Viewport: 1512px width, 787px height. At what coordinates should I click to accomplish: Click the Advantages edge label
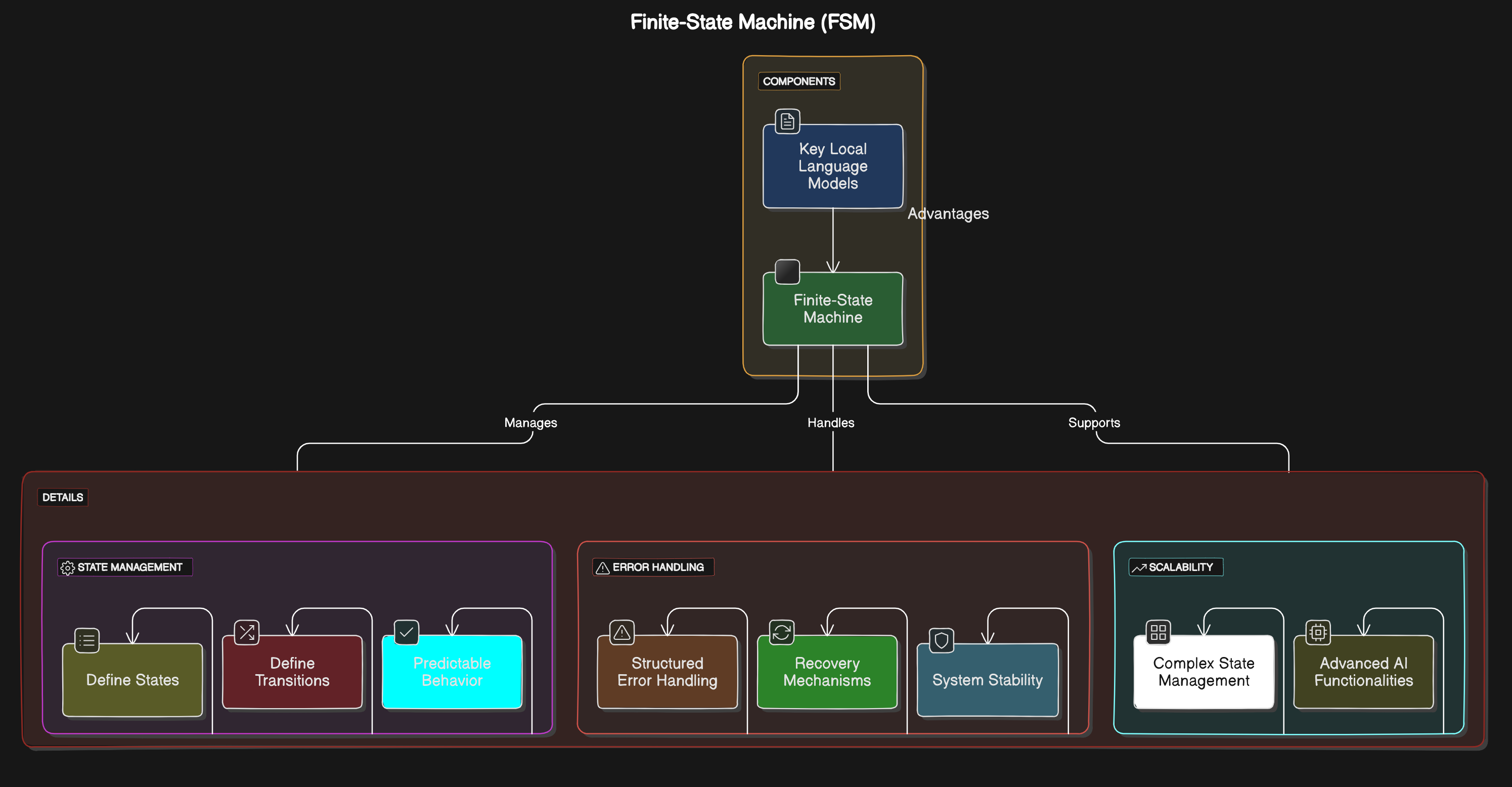(x=948, y=213)
